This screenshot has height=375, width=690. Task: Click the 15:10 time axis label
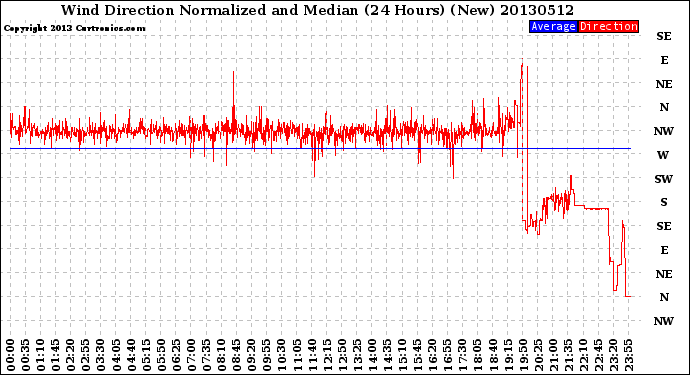tap(403, 355)
